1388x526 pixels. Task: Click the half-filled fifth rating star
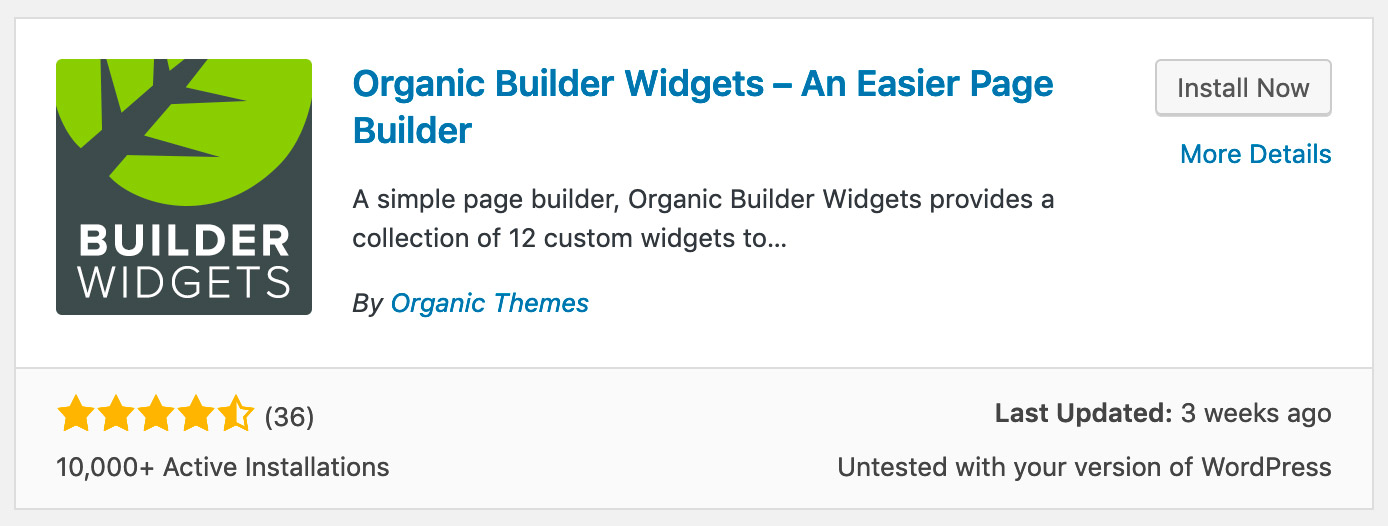click(x=235, y=415)
